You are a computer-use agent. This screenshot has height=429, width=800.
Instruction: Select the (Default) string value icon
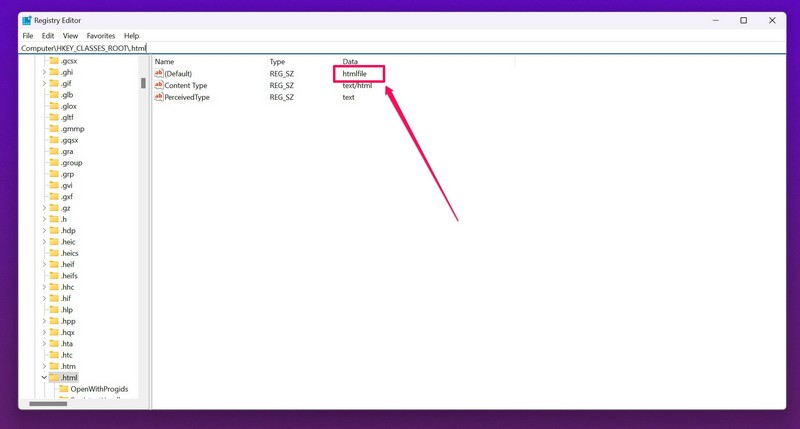pyautogui.click(x=159, y=73)
